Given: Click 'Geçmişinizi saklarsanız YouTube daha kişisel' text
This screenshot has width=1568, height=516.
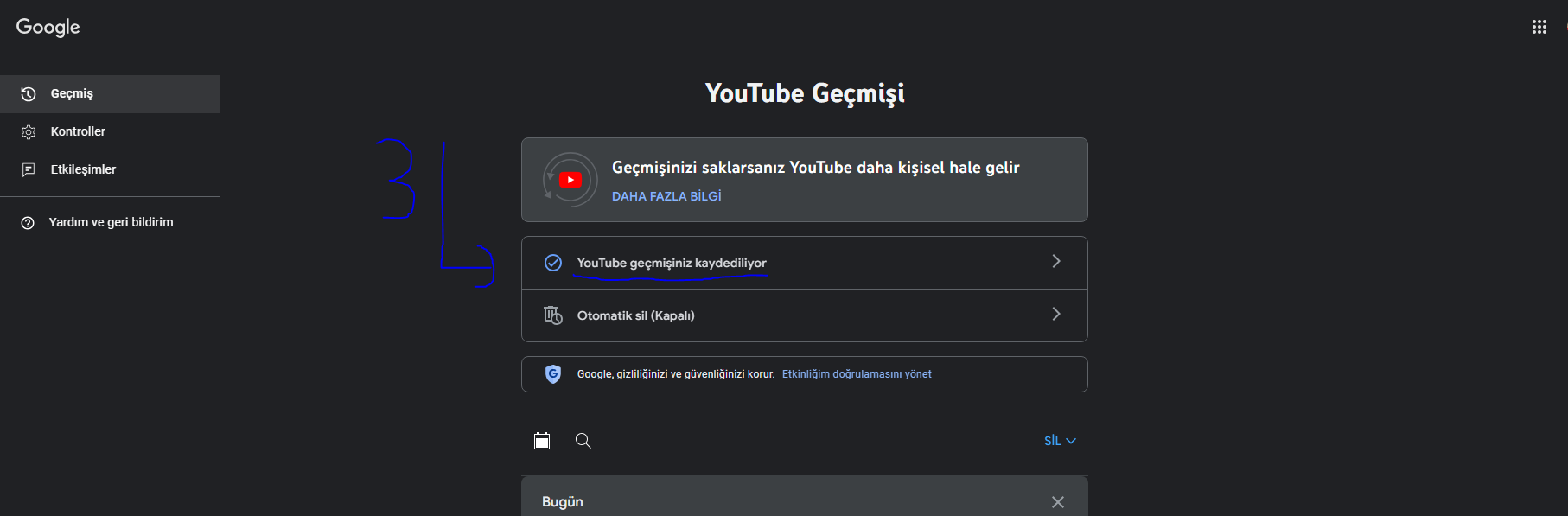Looking at the screenshot, I should click(815, 167).
